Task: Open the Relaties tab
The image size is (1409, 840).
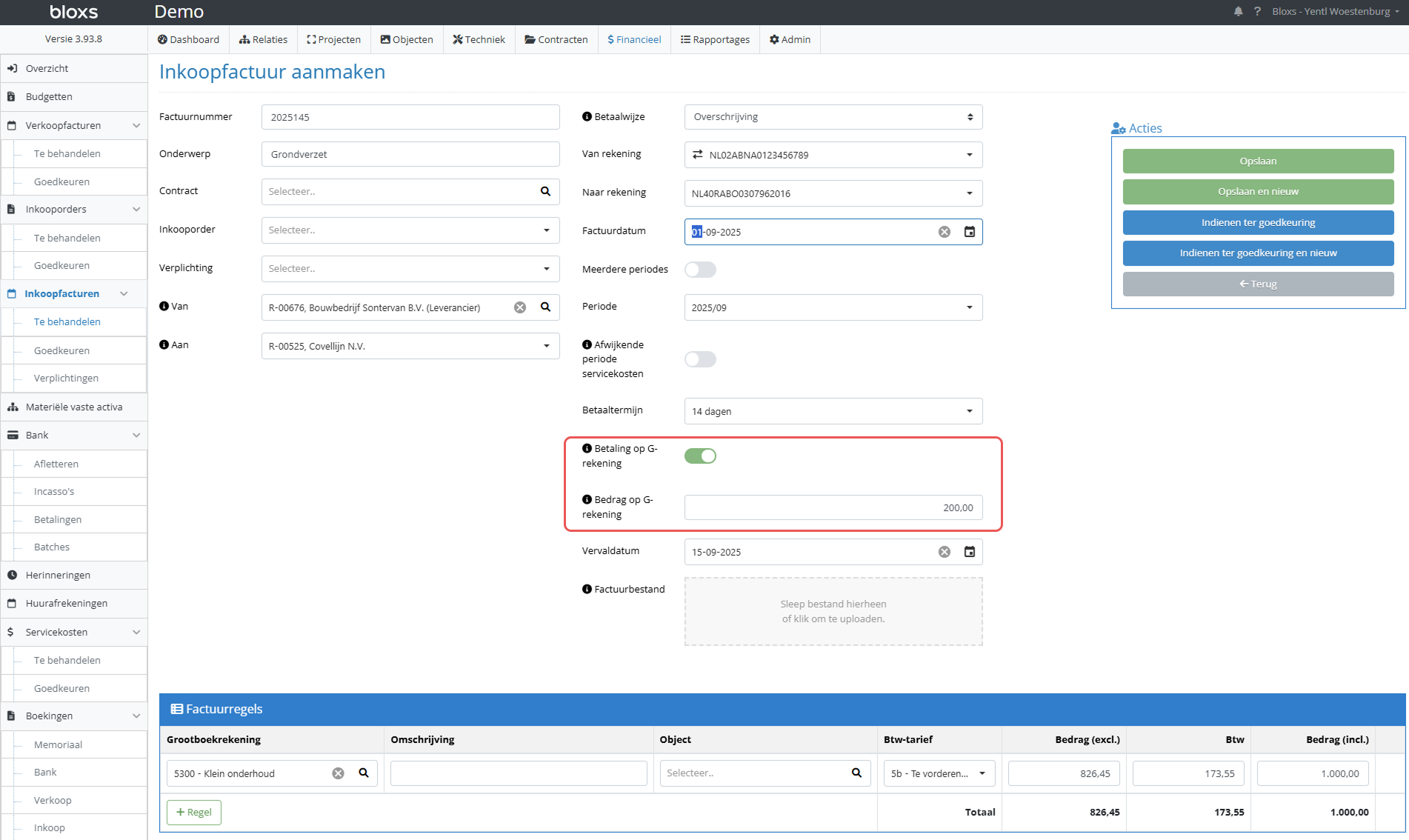Action: [263, 39]
